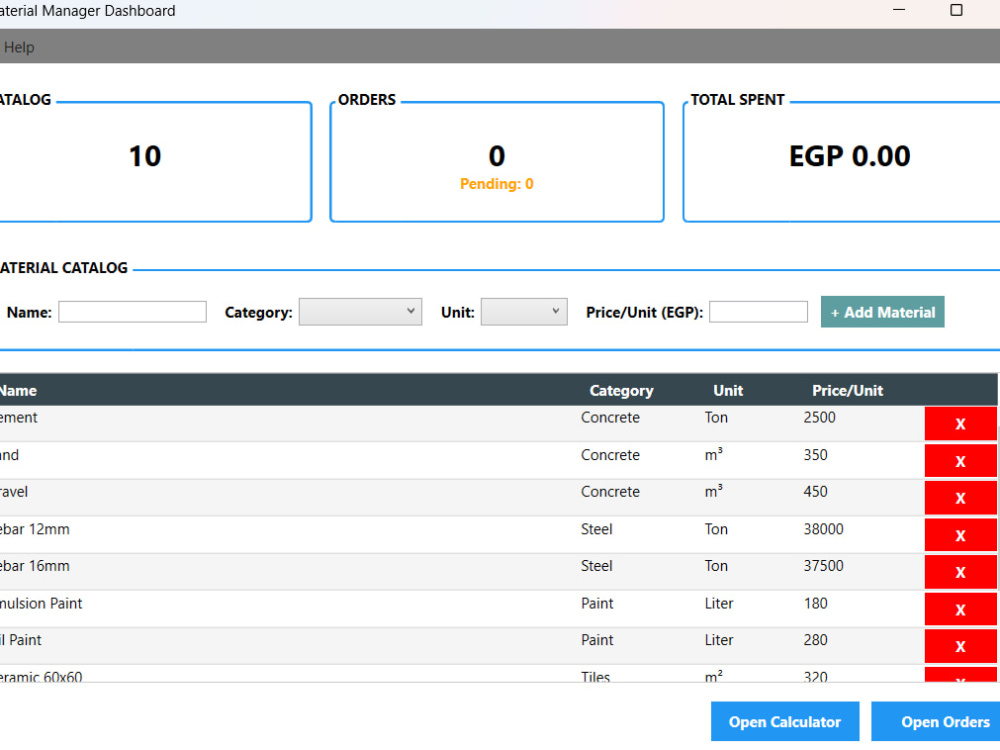Select the Ceramic 60x60 name cell
This screenshot has width=1000, height=750.
pos(41,677)
